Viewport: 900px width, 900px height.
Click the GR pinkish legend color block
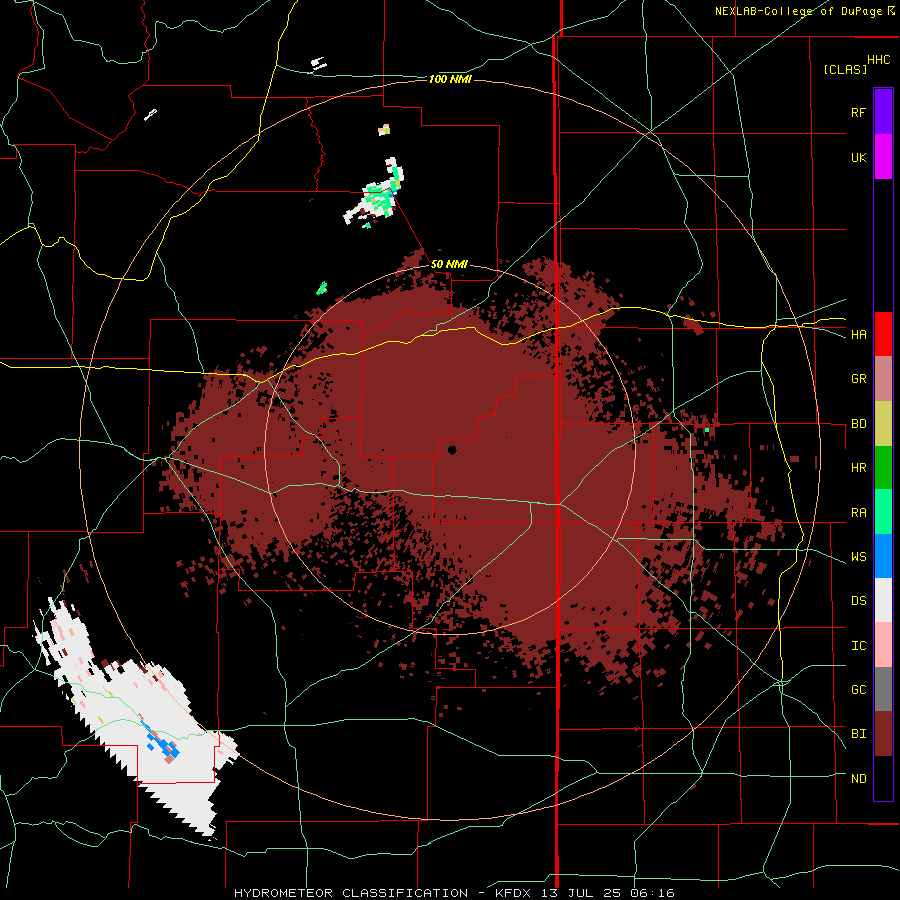883,379
